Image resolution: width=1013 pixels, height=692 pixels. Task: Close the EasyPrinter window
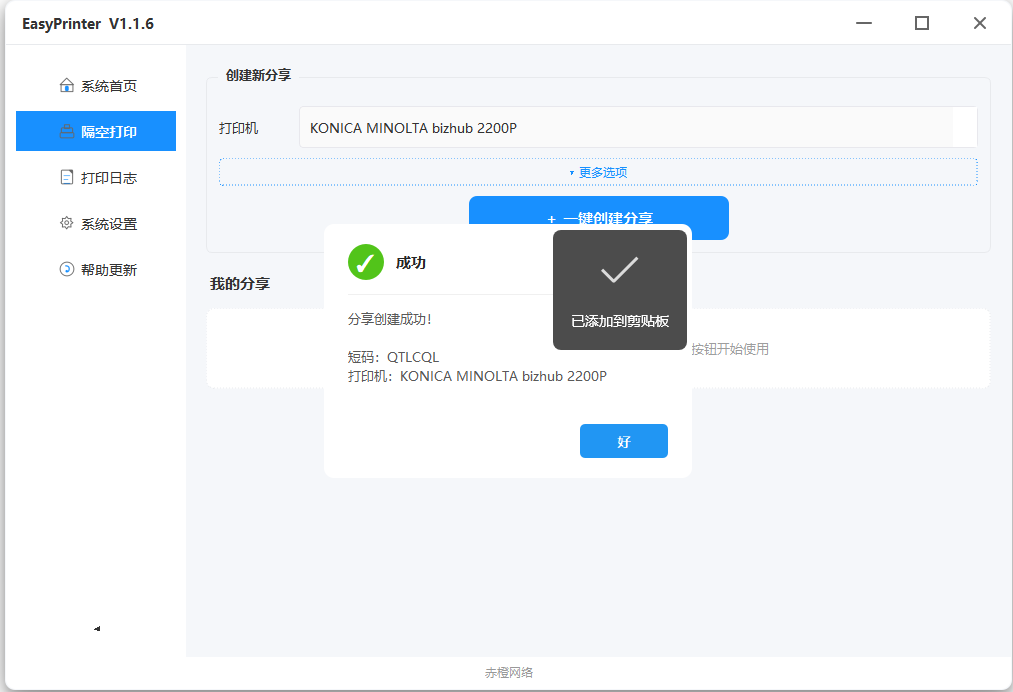(979, 23)
